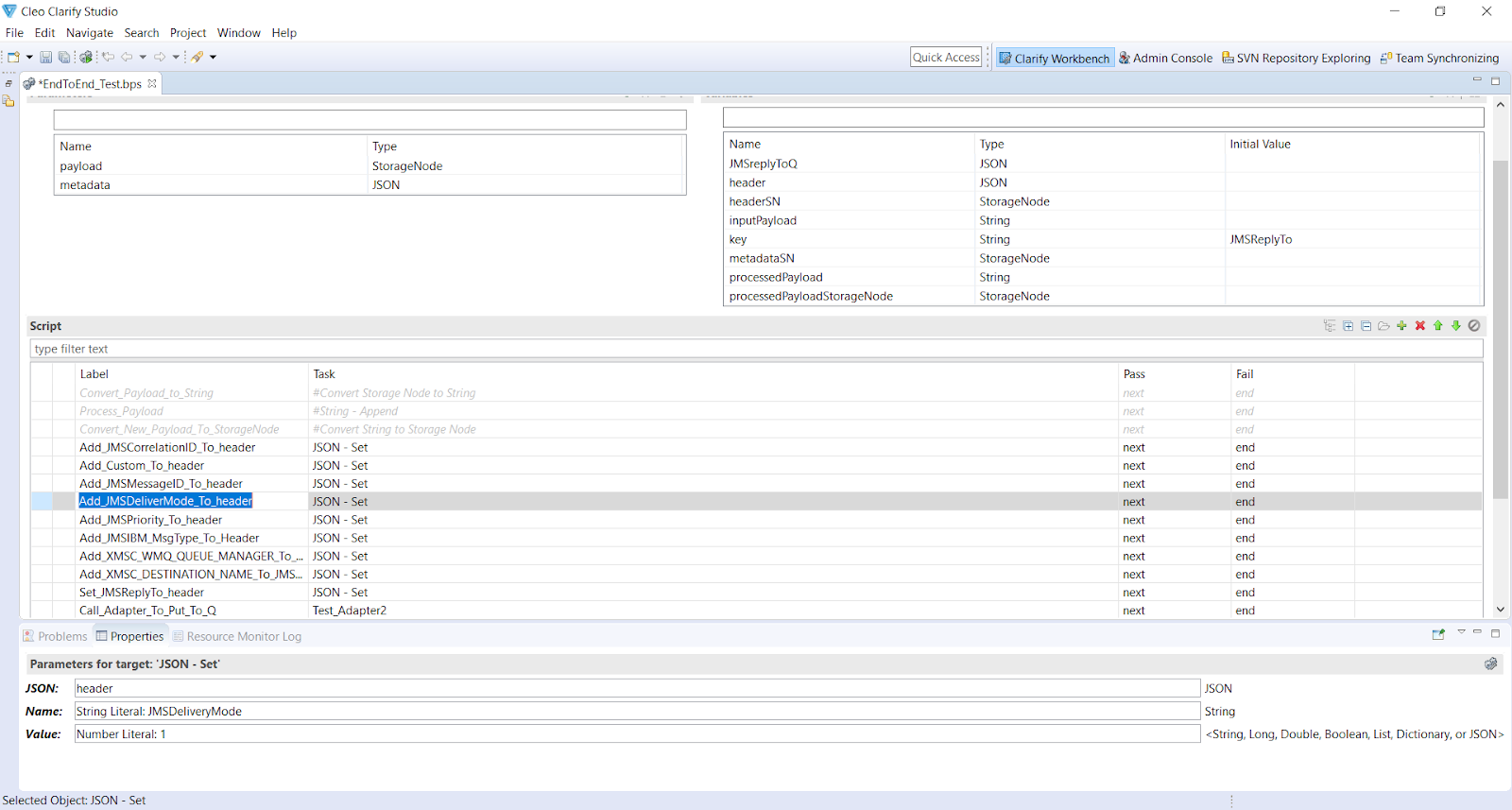This screenshot has height=810, width=1512.
Task: Open the File menu
Action: point(14,32)
